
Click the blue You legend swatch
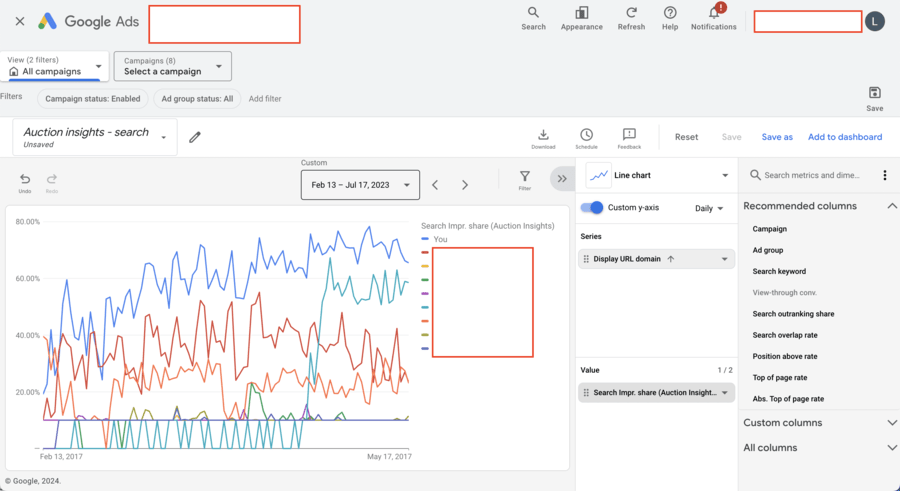pyautogui.click(x=426, y=240)
